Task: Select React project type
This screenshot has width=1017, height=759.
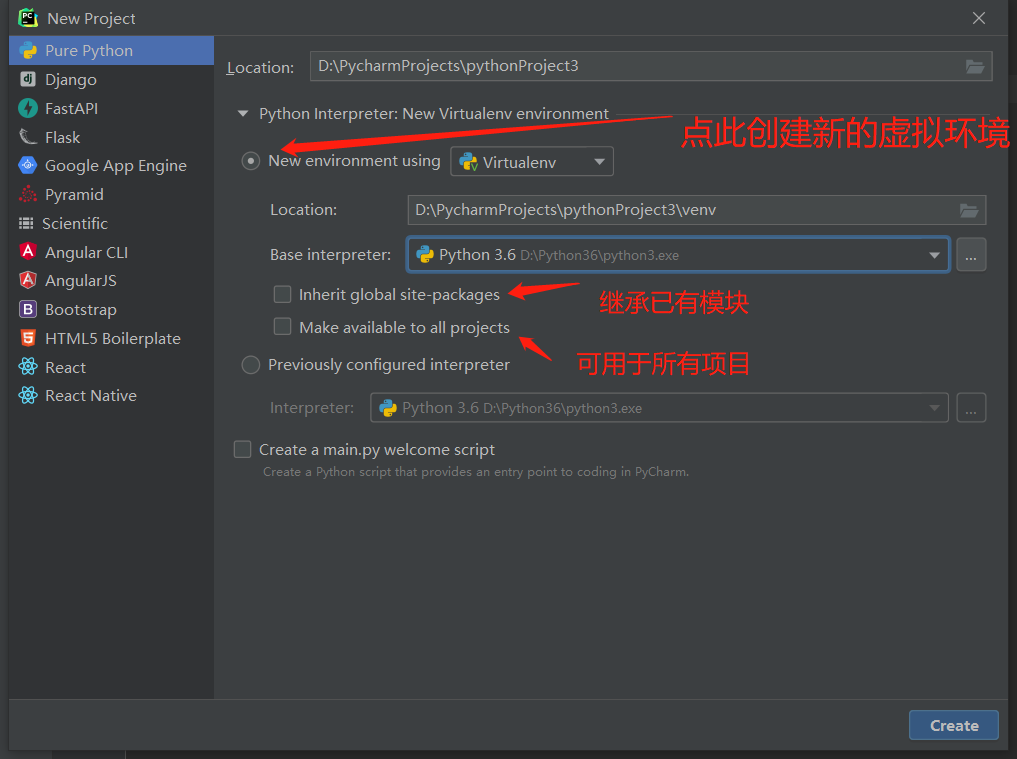Action: point(112,367)
